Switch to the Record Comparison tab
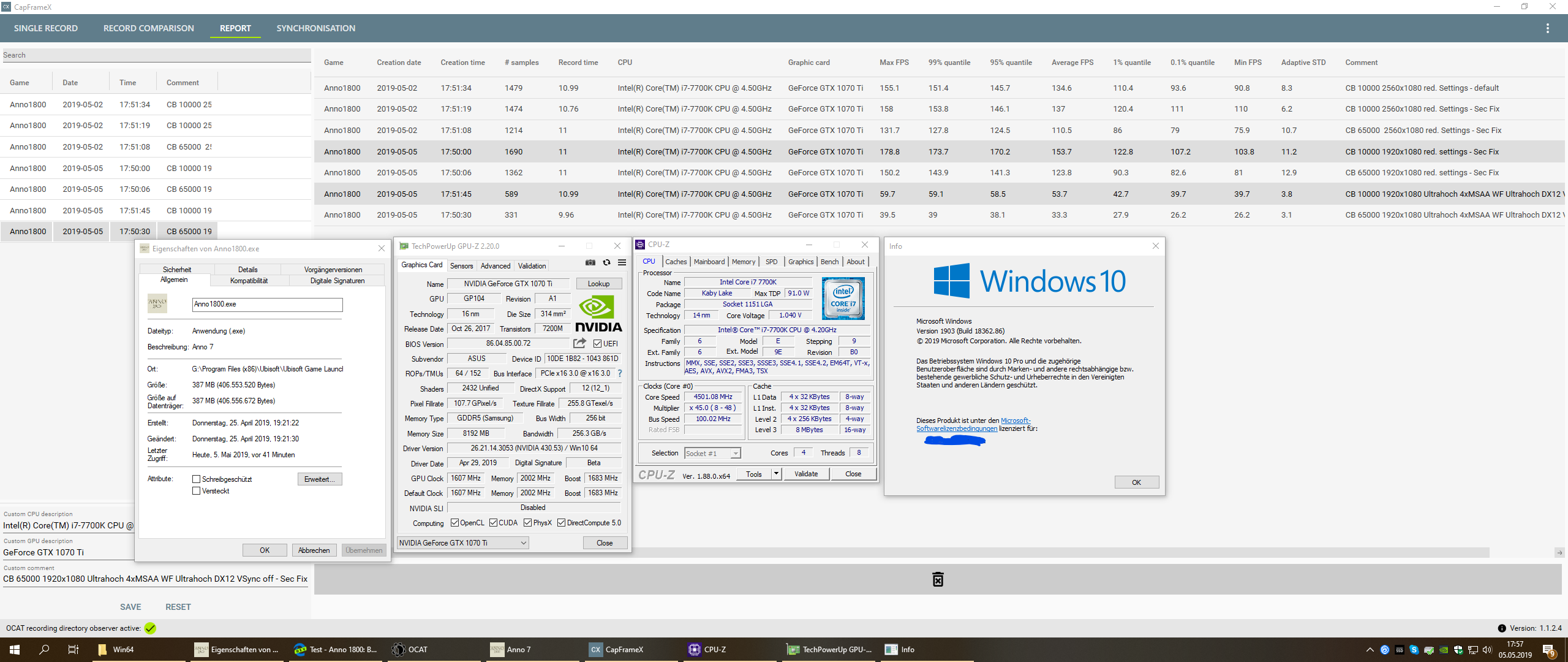 [148, 28]
